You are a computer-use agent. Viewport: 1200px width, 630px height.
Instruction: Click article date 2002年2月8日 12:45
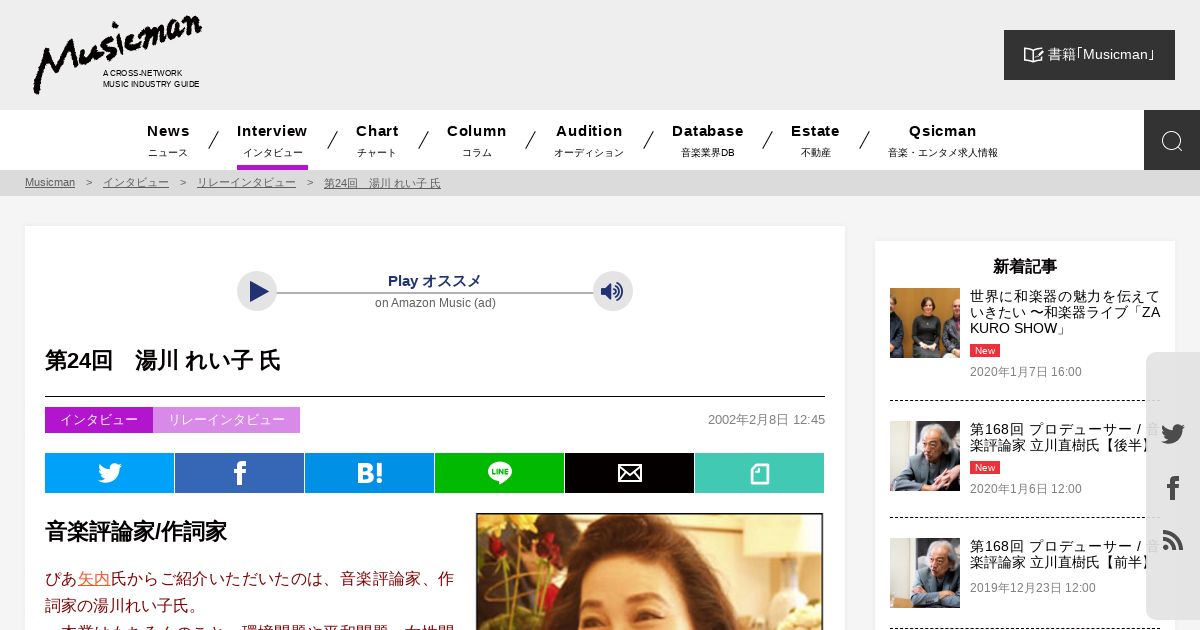click(x=766, y=420)
